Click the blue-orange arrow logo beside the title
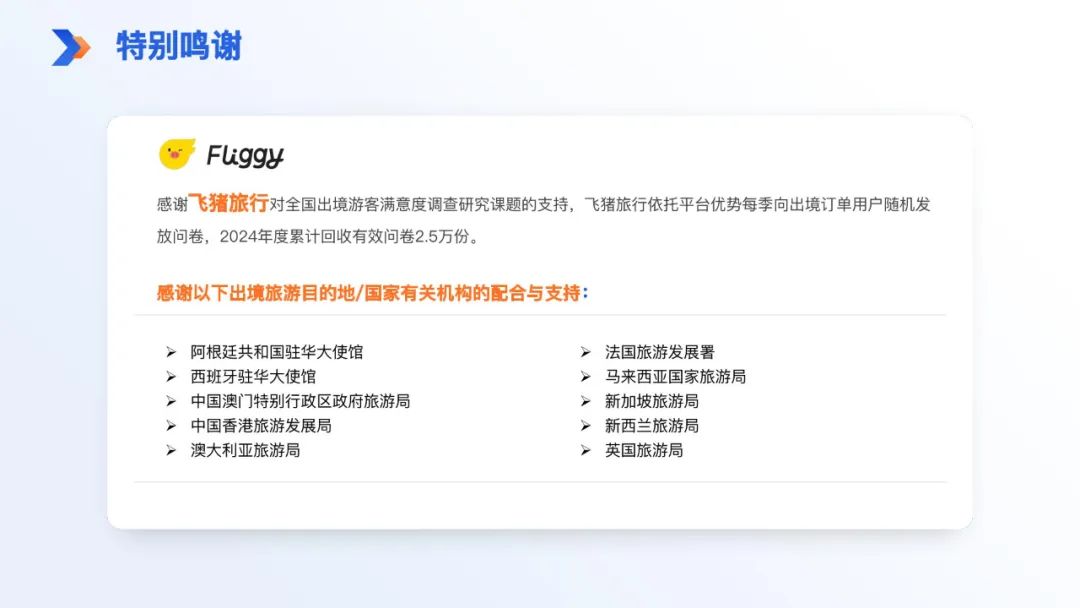Image resolution: width=1080 pixels, height=608 pixels. pyautogui.click(x=71, y=48)
